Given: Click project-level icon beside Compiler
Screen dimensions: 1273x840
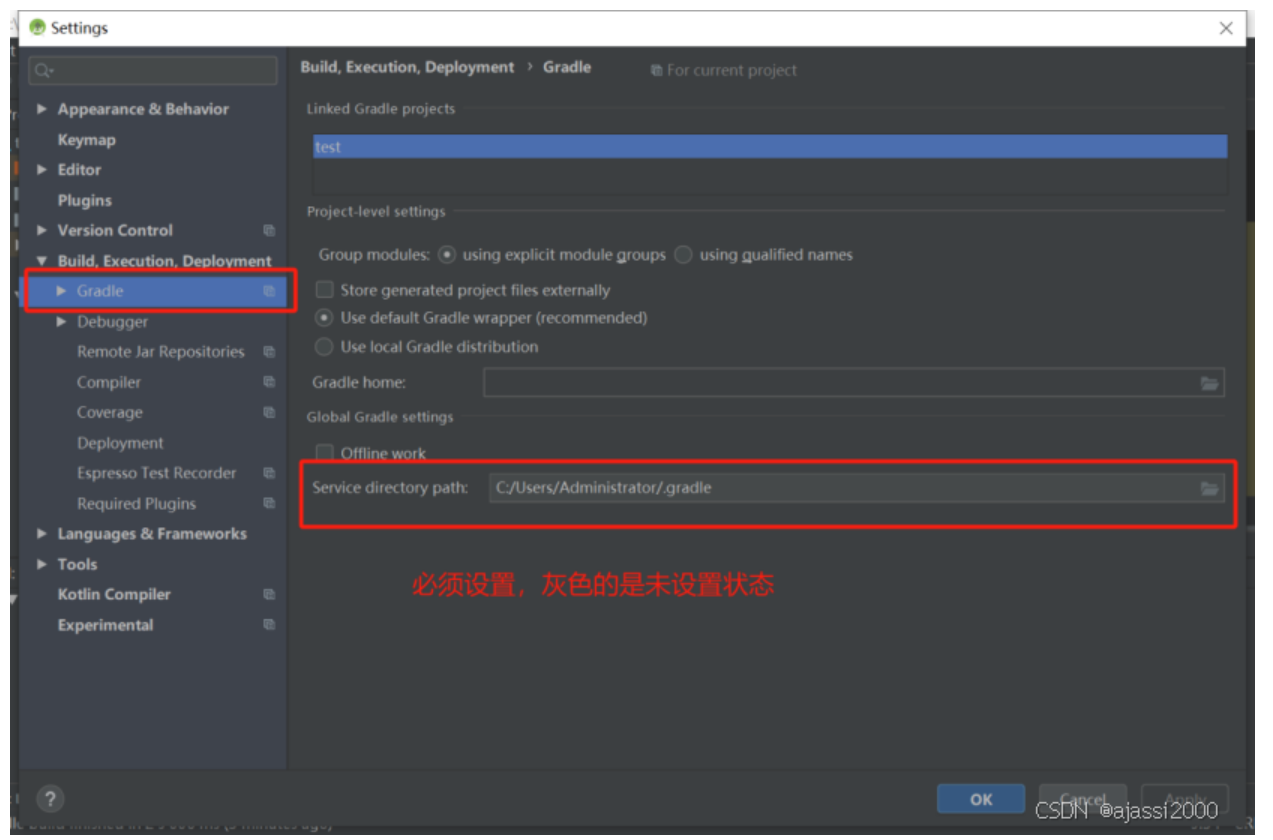Looking at the screenshot, I should click(x=269, y=382).
